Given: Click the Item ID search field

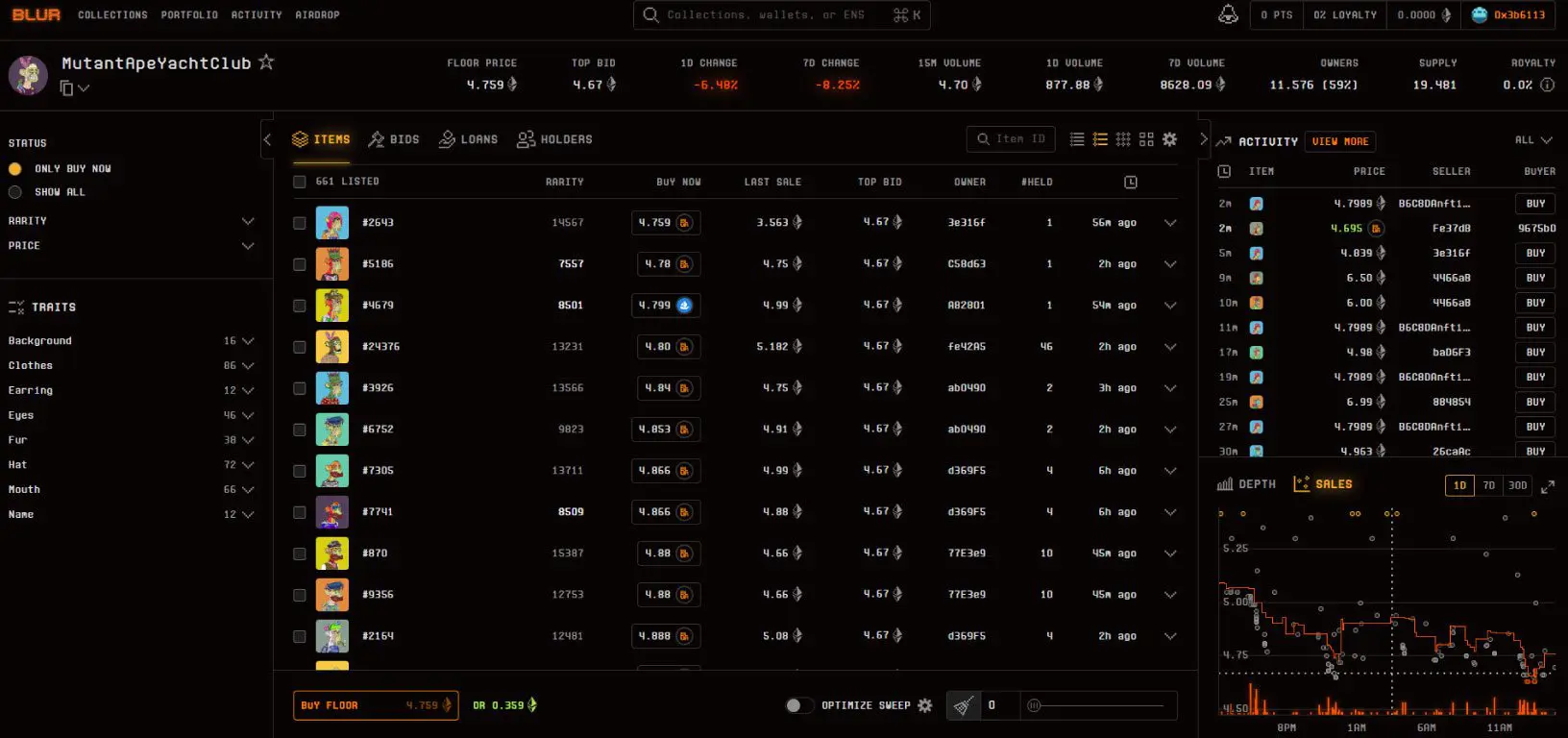Looking at the screenshot, I should 1011,139.
